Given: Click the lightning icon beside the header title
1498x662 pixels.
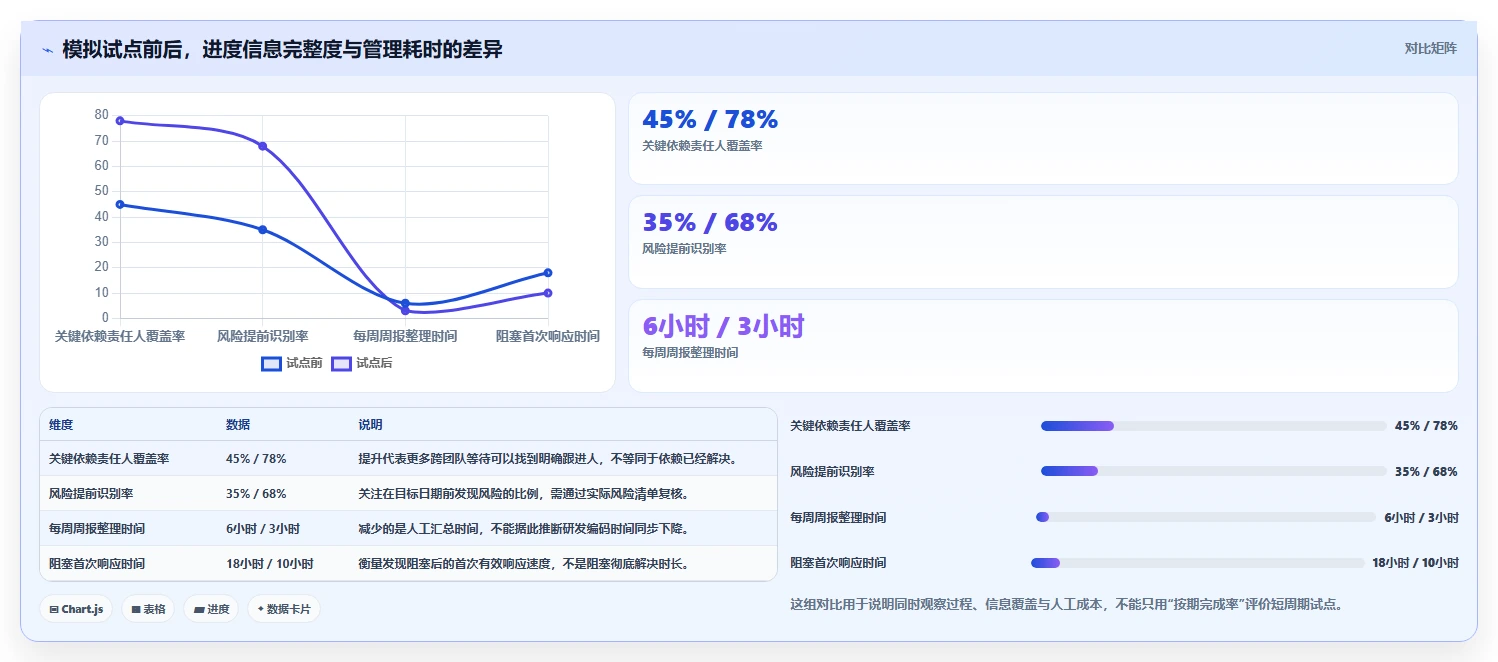Looking at the screenshot, I should (x=47, y=50).
